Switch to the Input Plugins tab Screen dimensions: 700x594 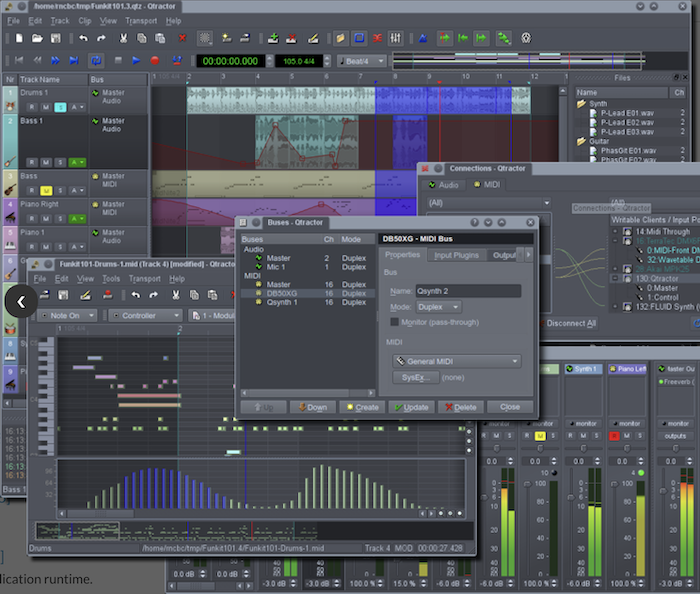pos(456,256)
